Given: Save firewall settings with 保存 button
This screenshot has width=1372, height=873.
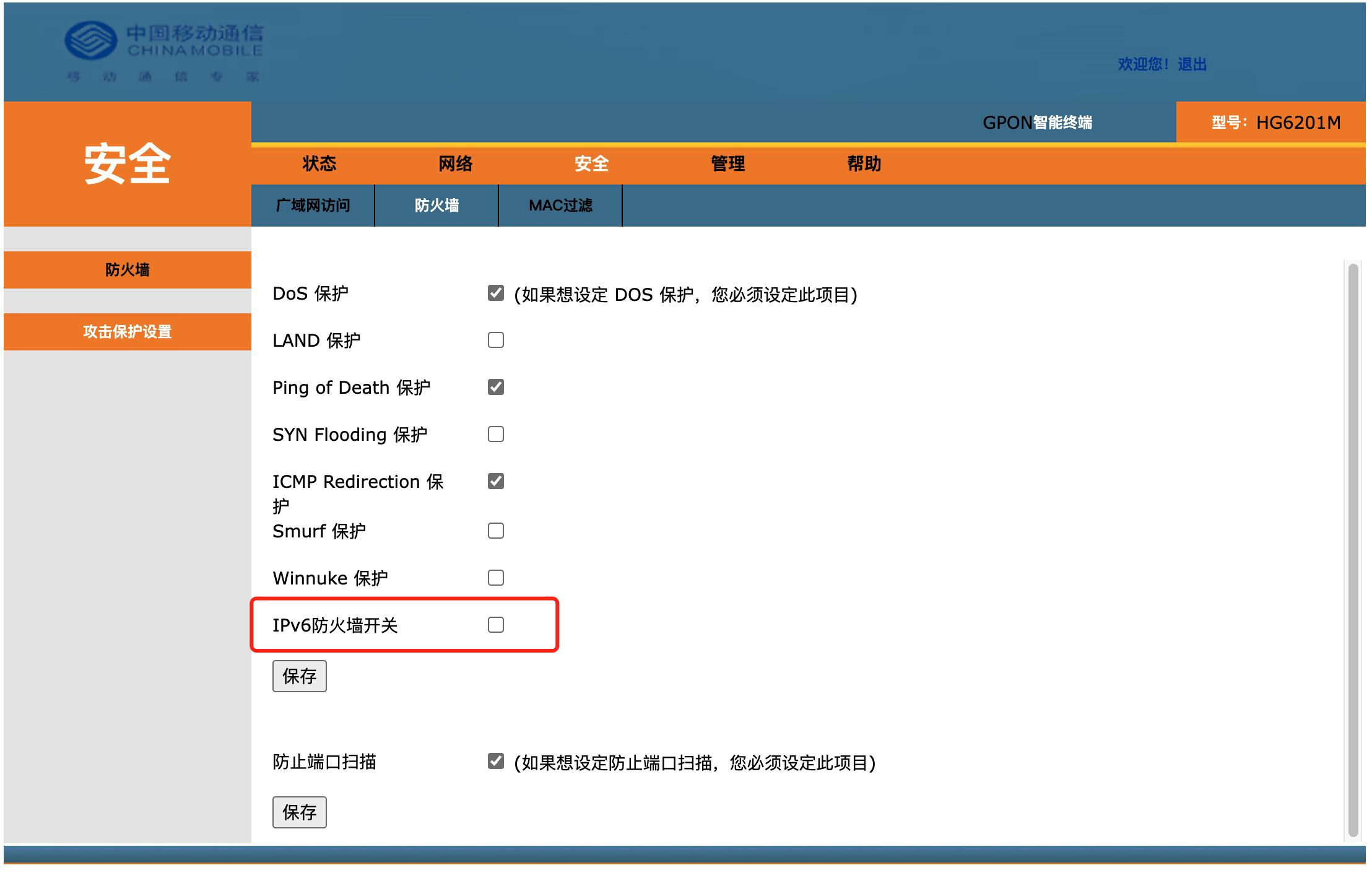Looking at the screenshot, I should coord(299,676).
